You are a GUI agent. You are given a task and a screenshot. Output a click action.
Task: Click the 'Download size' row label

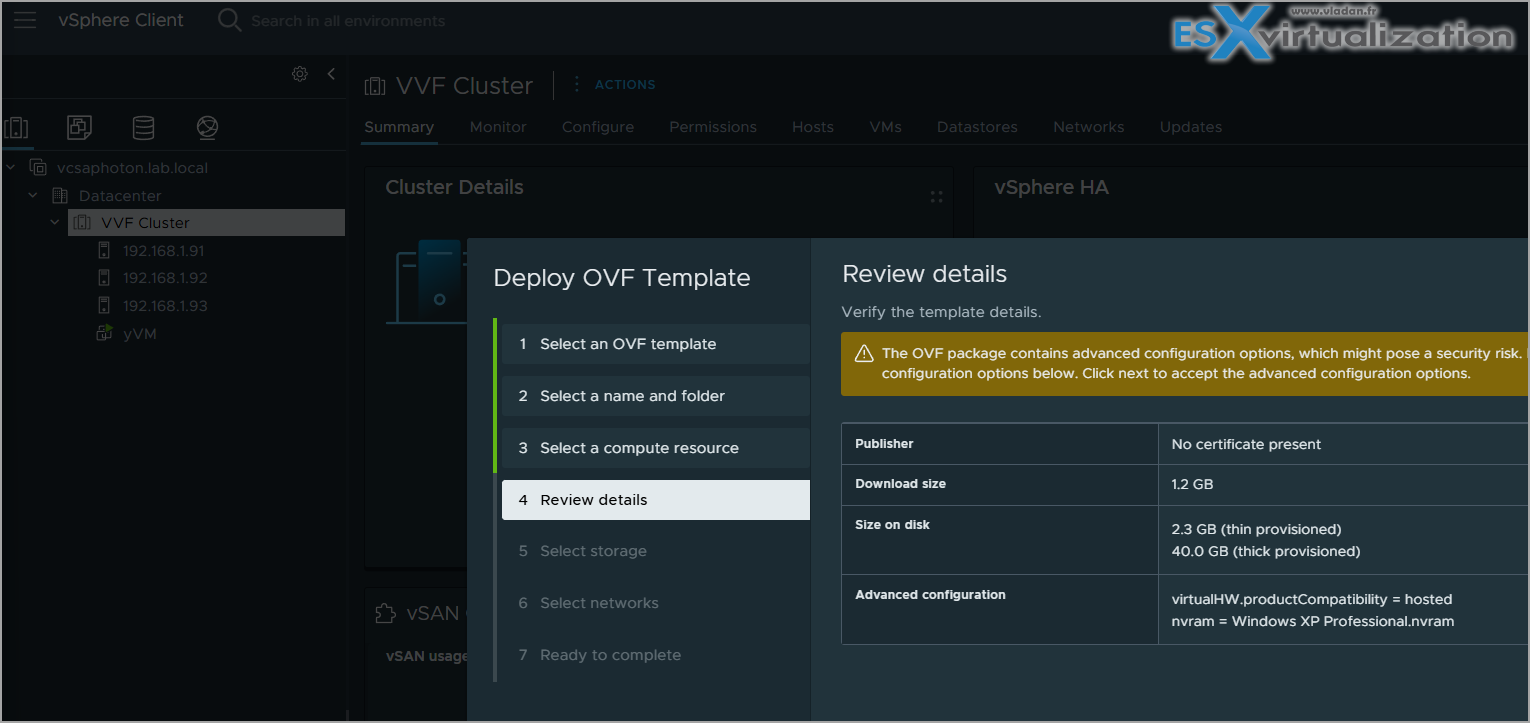(x=900, y=484)
